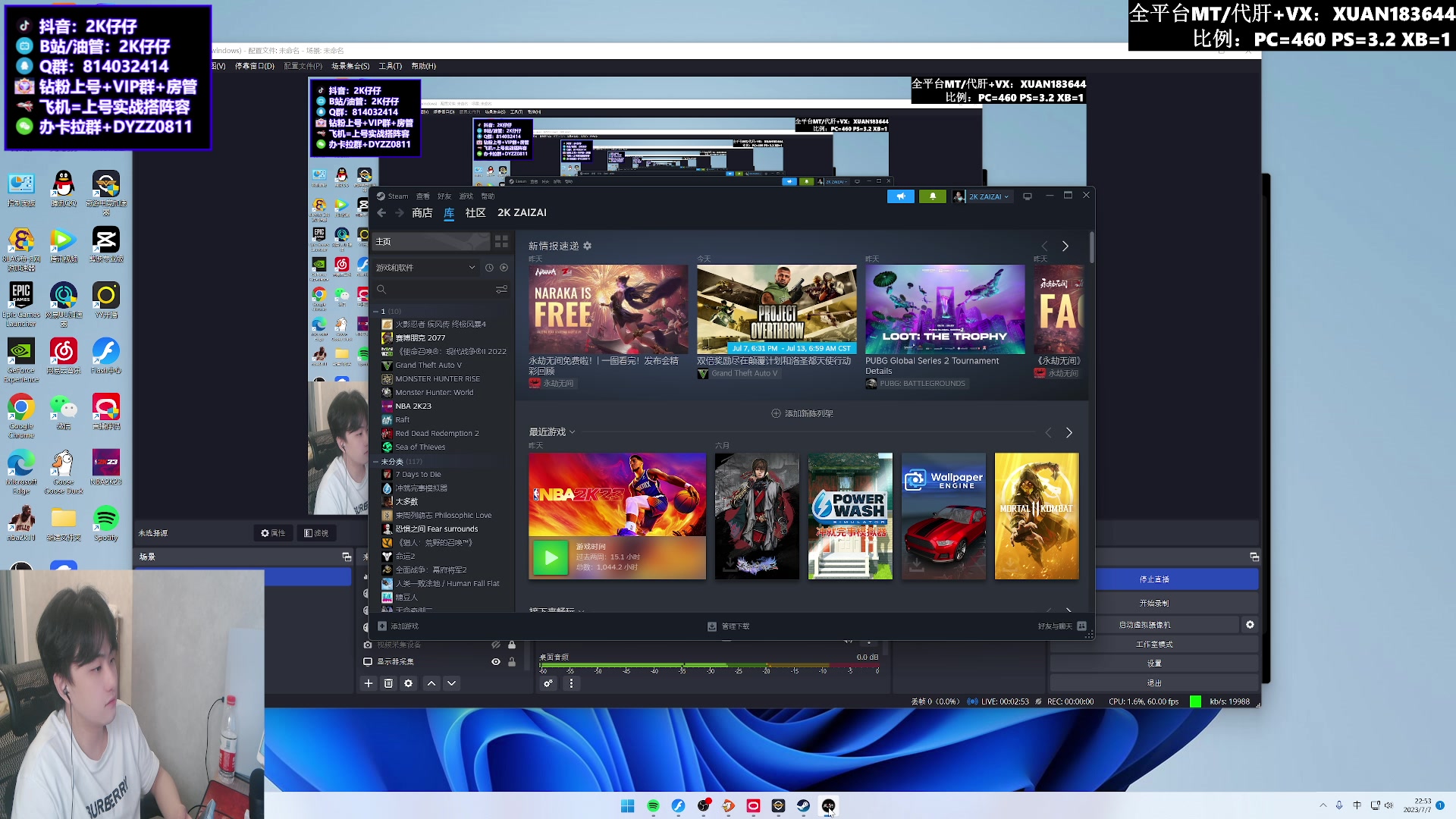Move source down arrow in OBS
Screen dimensions: 1456x819
451,683
